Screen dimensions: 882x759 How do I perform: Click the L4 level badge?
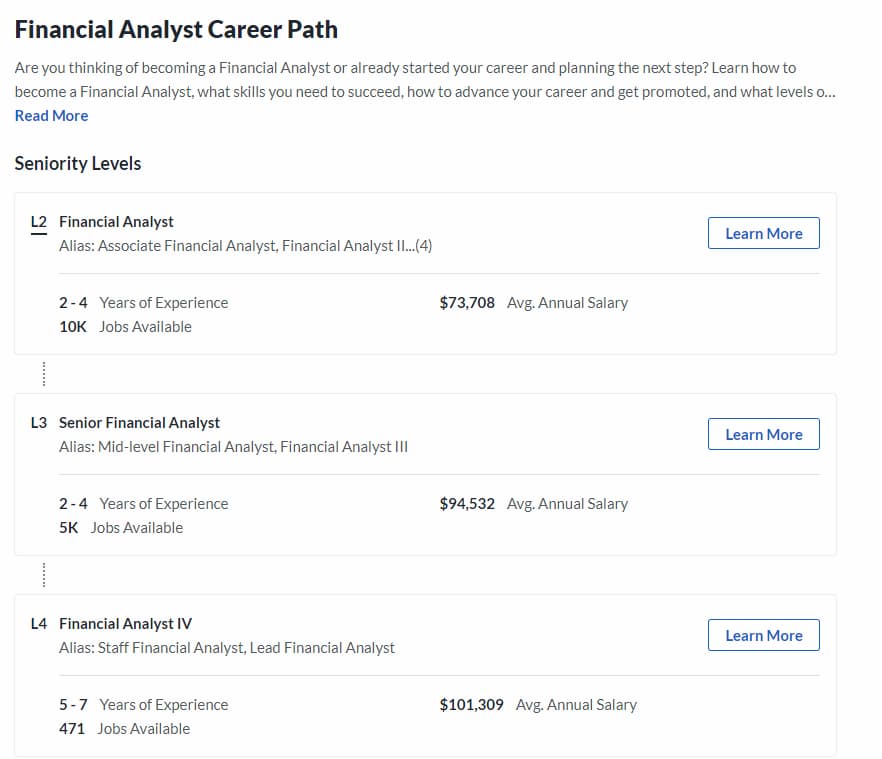(x=39, y=624)
